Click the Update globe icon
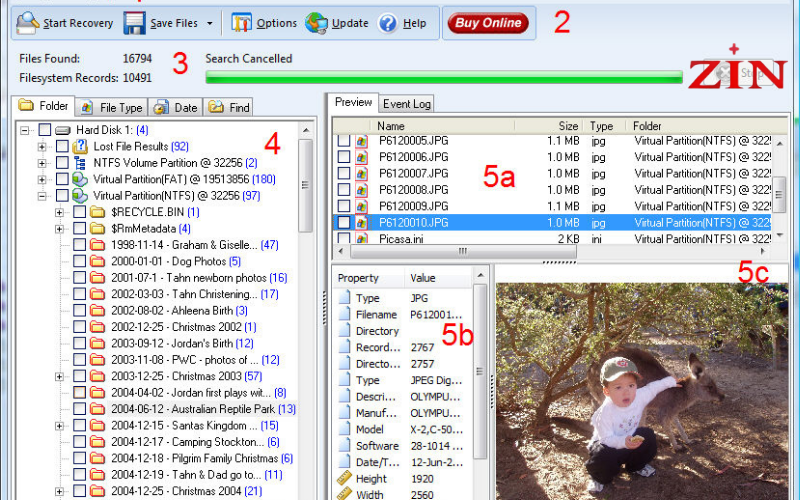 (x=316, y=23)
